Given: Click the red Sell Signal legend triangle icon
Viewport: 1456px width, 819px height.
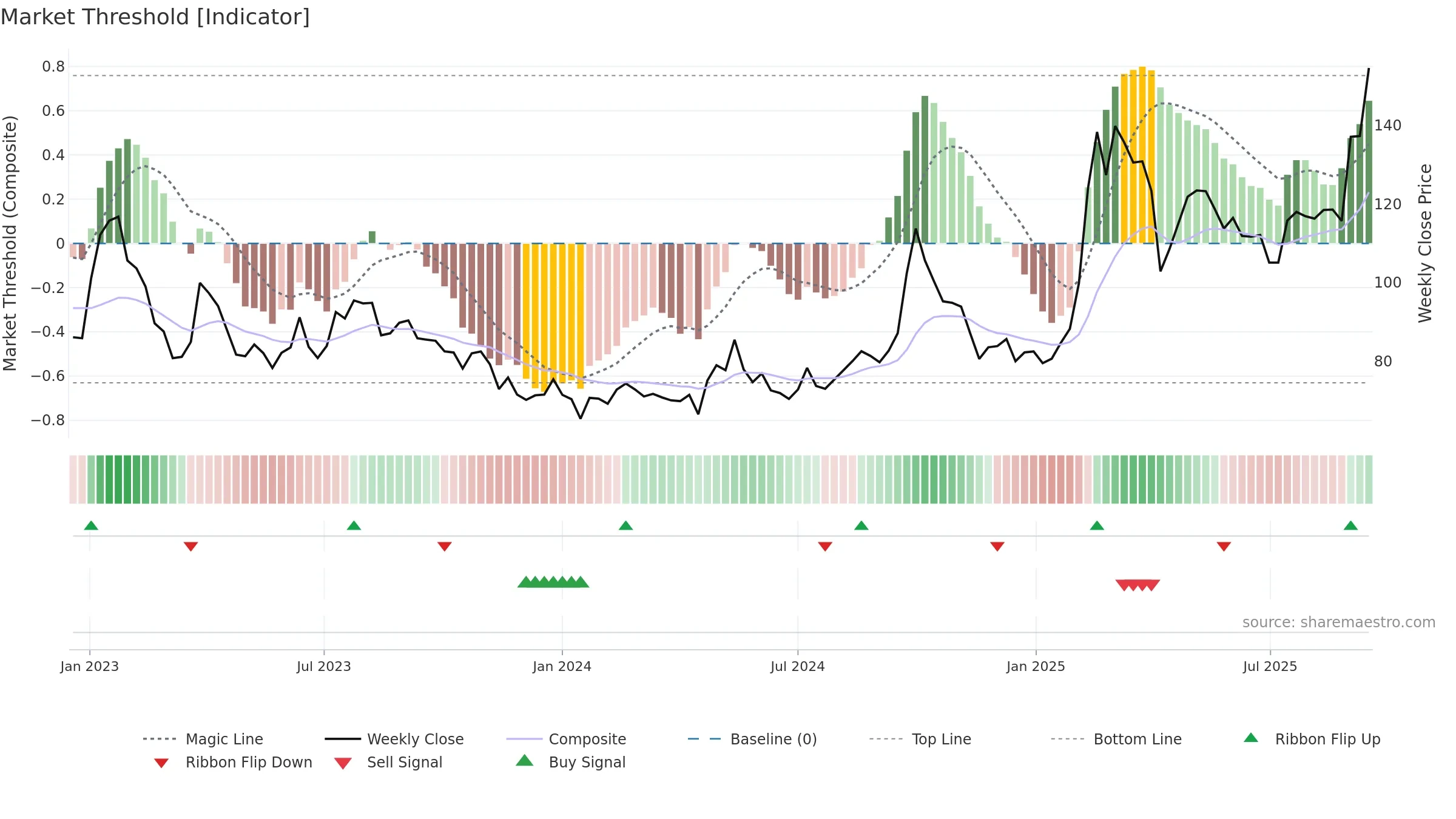Looking at the screenshot, I should point(343,763).
